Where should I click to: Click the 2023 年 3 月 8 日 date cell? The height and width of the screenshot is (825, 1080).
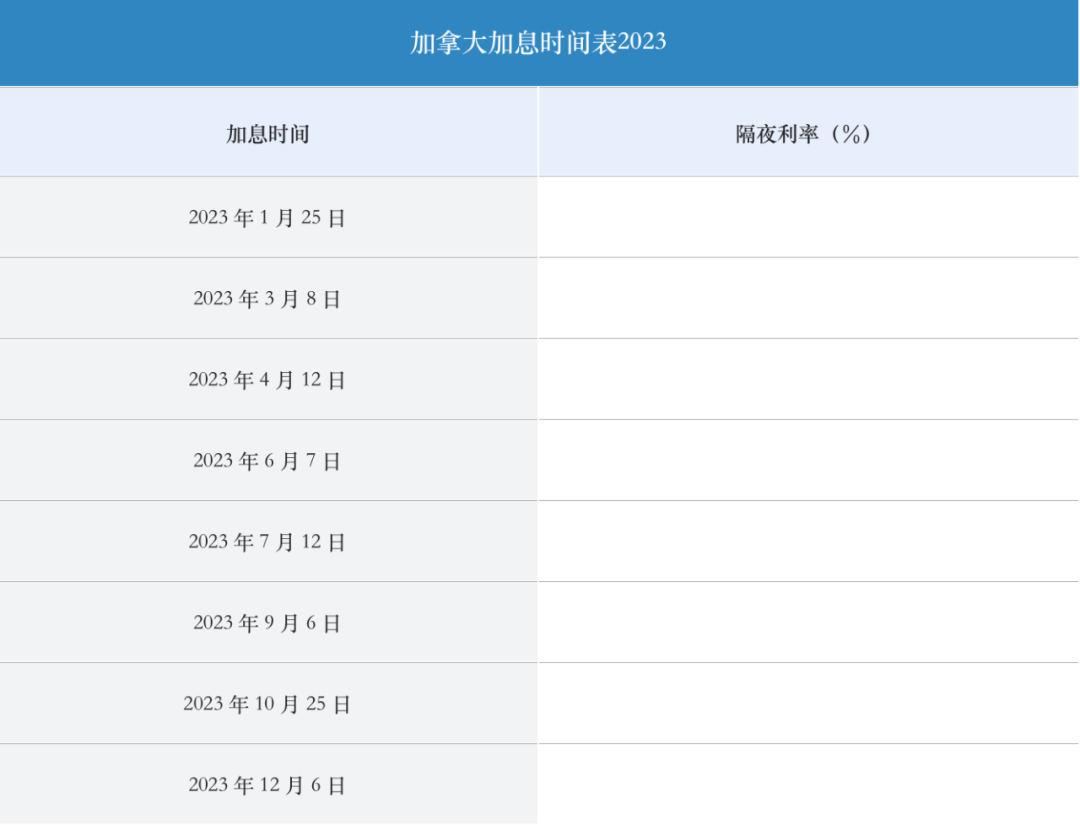point(269,298)
